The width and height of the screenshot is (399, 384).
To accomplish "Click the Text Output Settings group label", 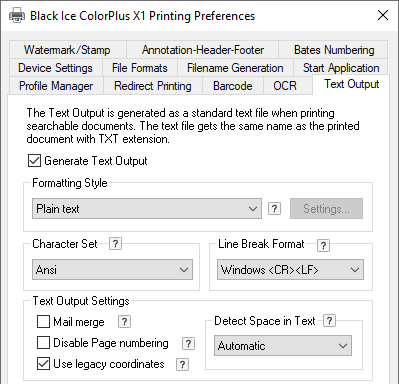I will 81,301.
